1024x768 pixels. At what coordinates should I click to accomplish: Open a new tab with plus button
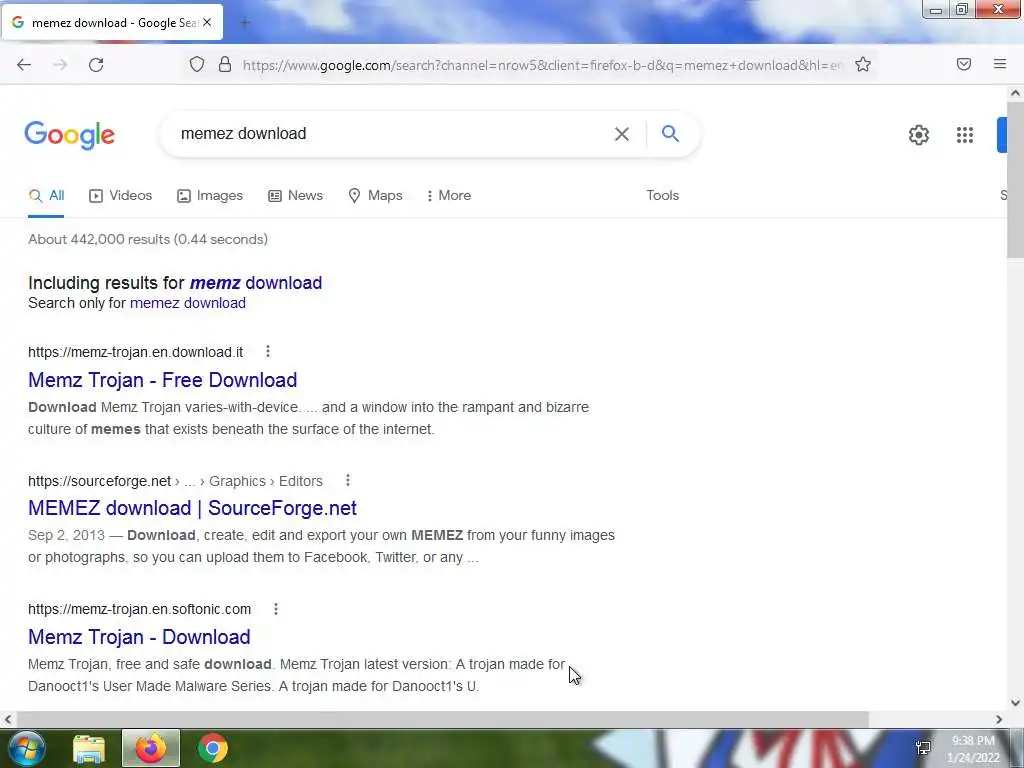tap(245, 23)
